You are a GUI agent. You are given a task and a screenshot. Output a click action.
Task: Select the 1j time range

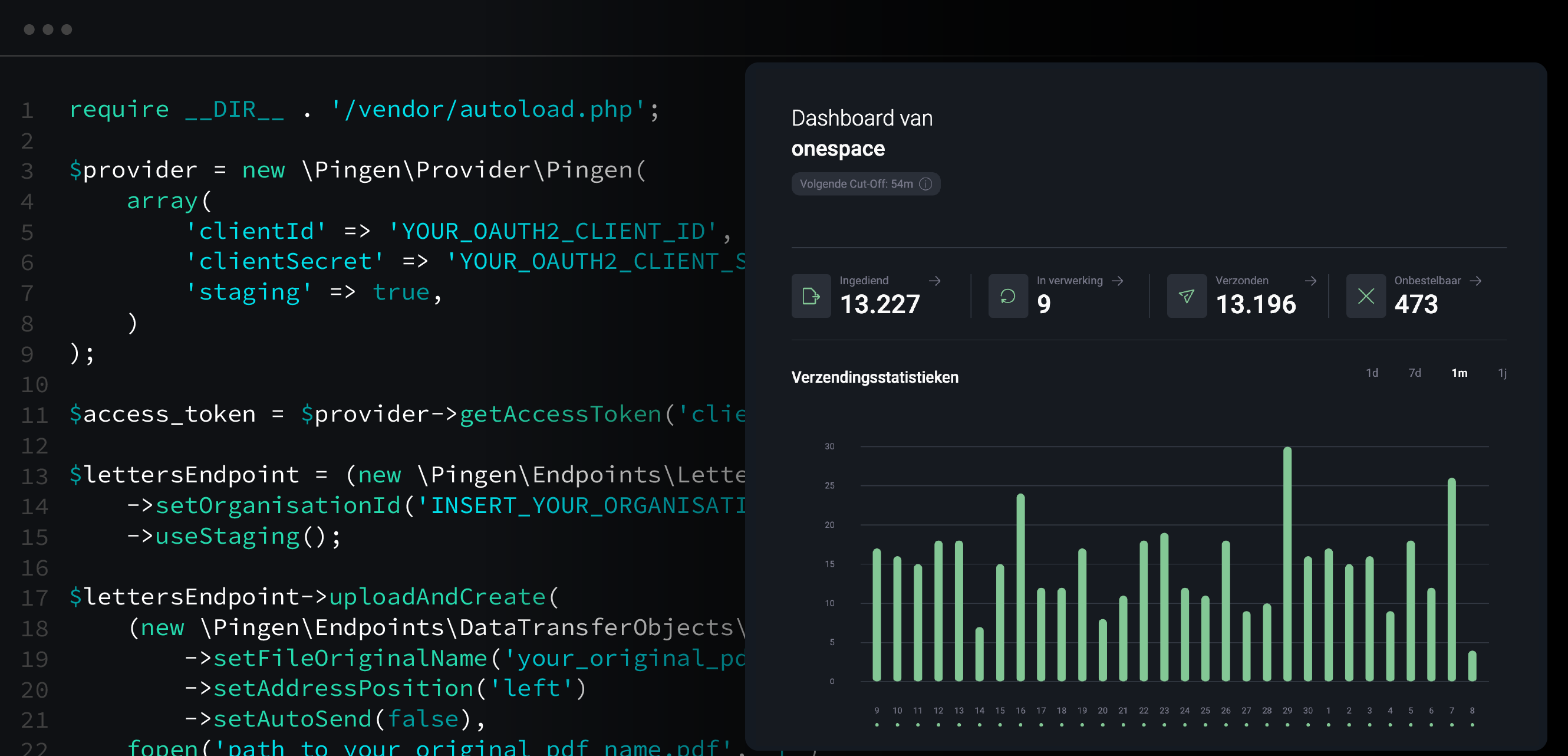[1501, 373]
